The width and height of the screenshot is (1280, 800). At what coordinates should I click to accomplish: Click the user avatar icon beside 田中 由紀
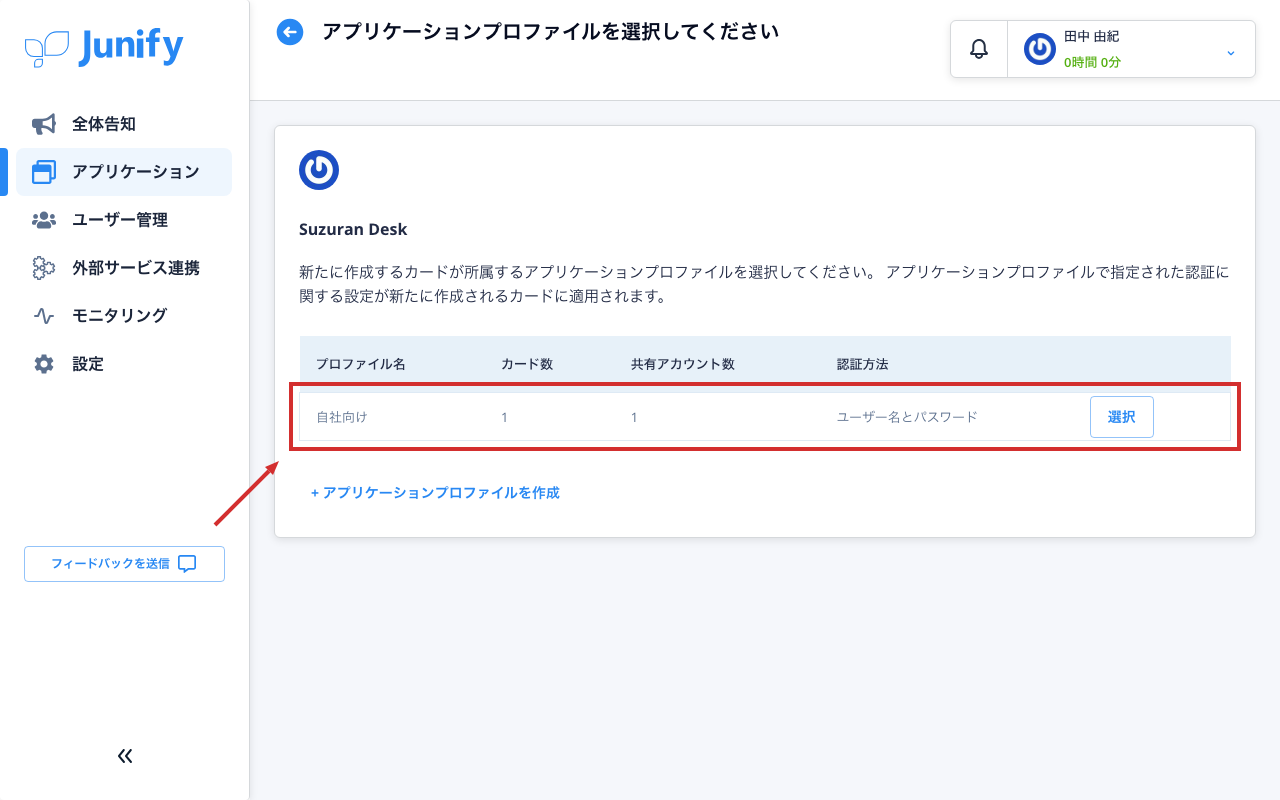point(1040,49)
